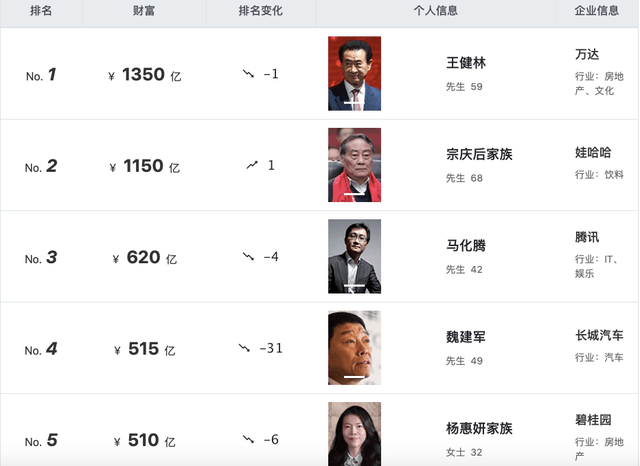Image resolution: width=640 pixels, height=466 pixels.
Task: Select the 排名变化 column header
Action: 260,11
